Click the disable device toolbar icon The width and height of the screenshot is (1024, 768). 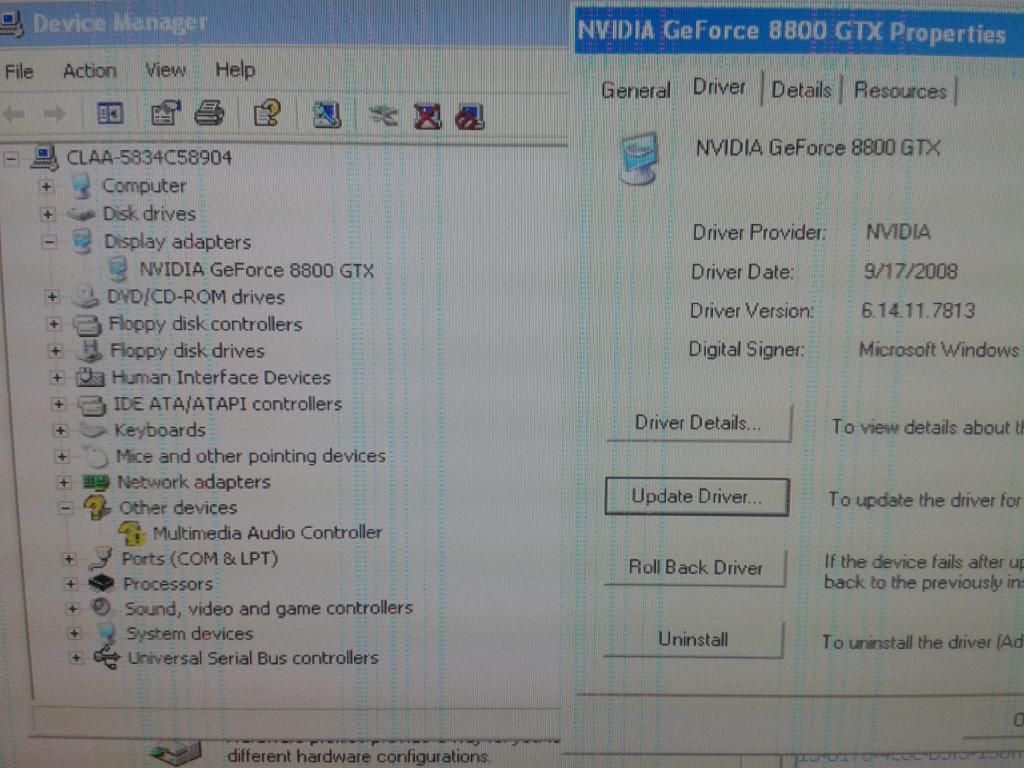(470, 115)
